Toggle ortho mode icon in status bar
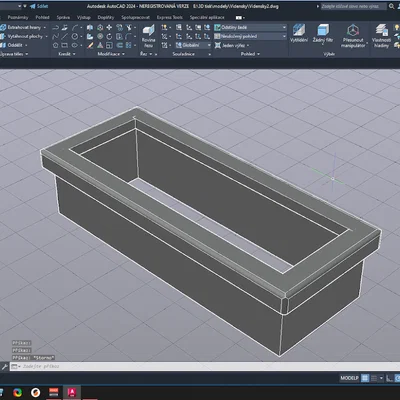The image size is (400, 400). (389, 378)
